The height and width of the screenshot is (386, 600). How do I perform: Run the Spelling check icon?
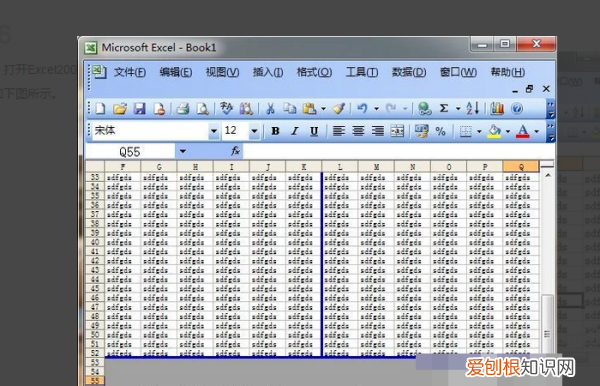click(227, 109)
